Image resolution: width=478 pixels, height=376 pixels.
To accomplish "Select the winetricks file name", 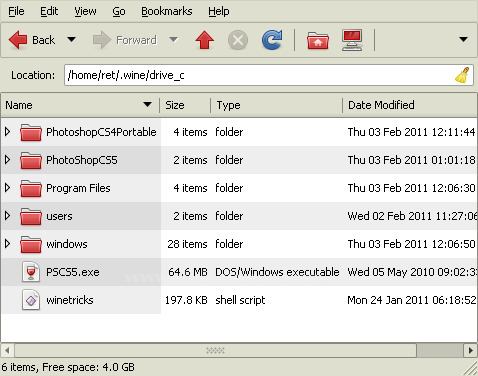I will click(70, 300).
